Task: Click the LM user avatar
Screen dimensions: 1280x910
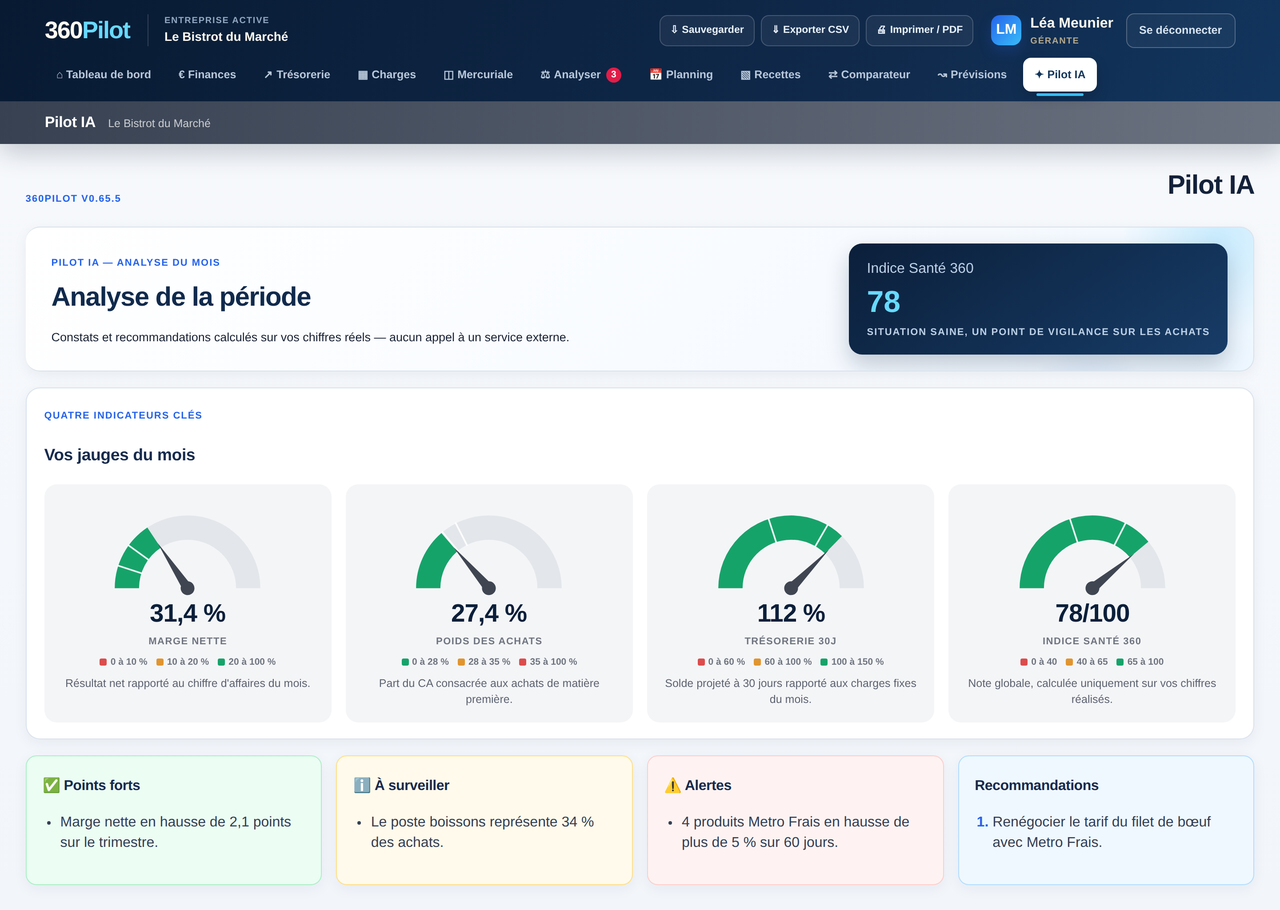Action: 1006,30
